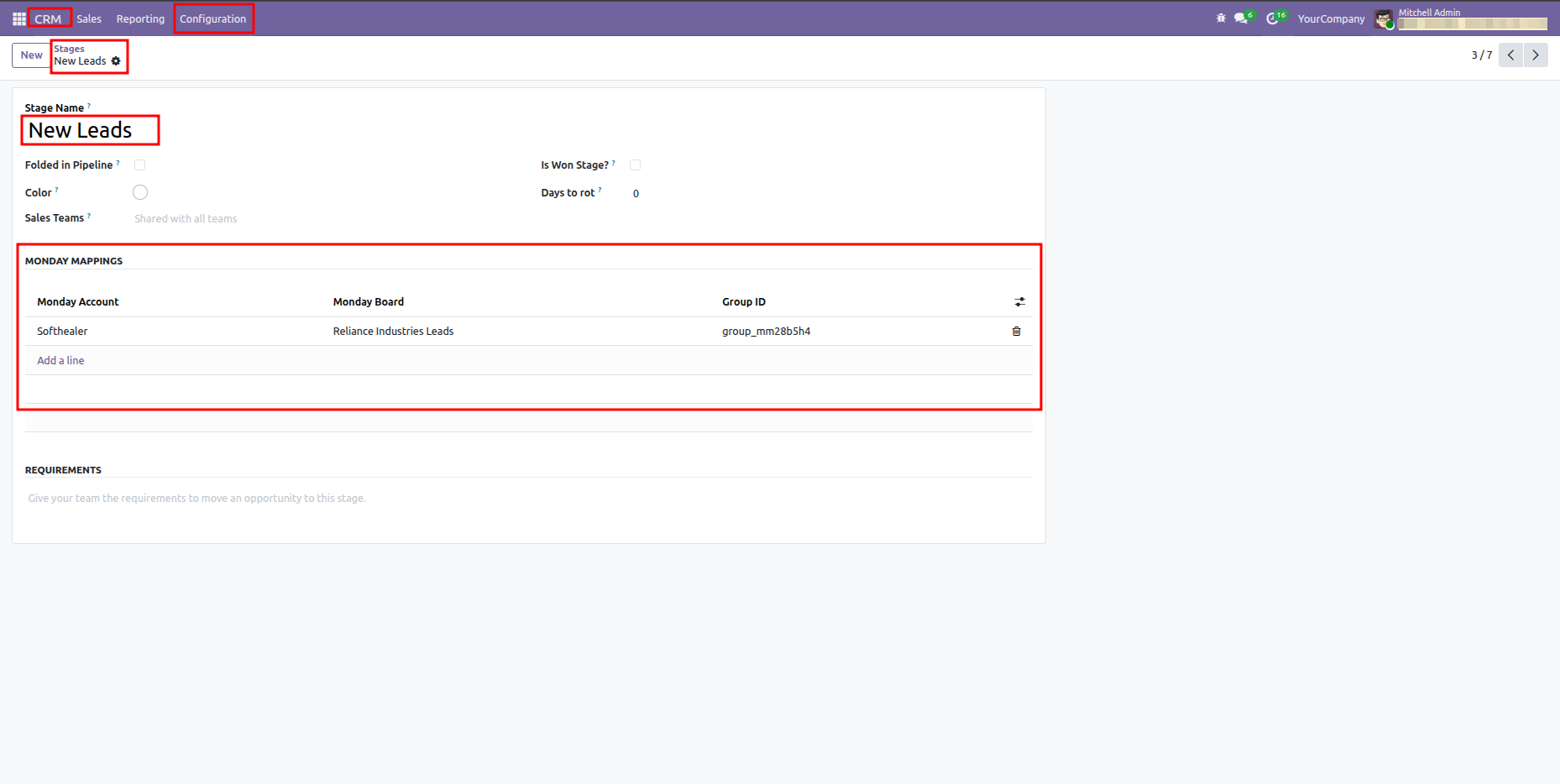
Task: Open YourCompany company switcher
Action: pyautogui.click(x=1331, y=18)
